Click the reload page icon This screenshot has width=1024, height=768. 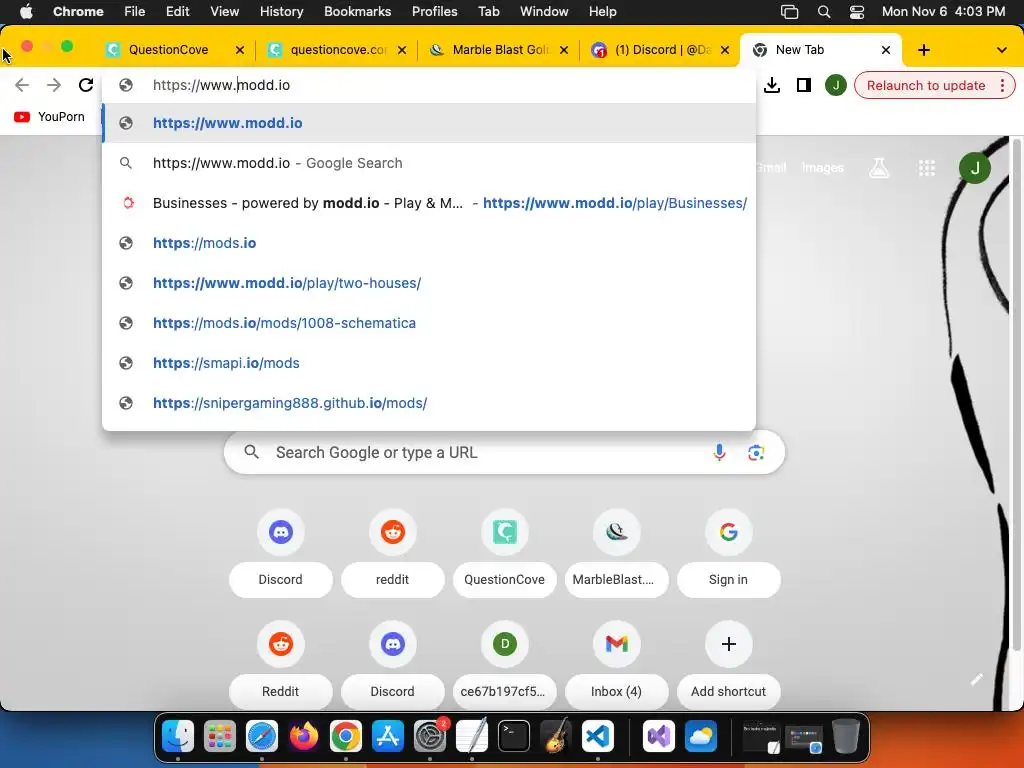click(x=86, y=85)
